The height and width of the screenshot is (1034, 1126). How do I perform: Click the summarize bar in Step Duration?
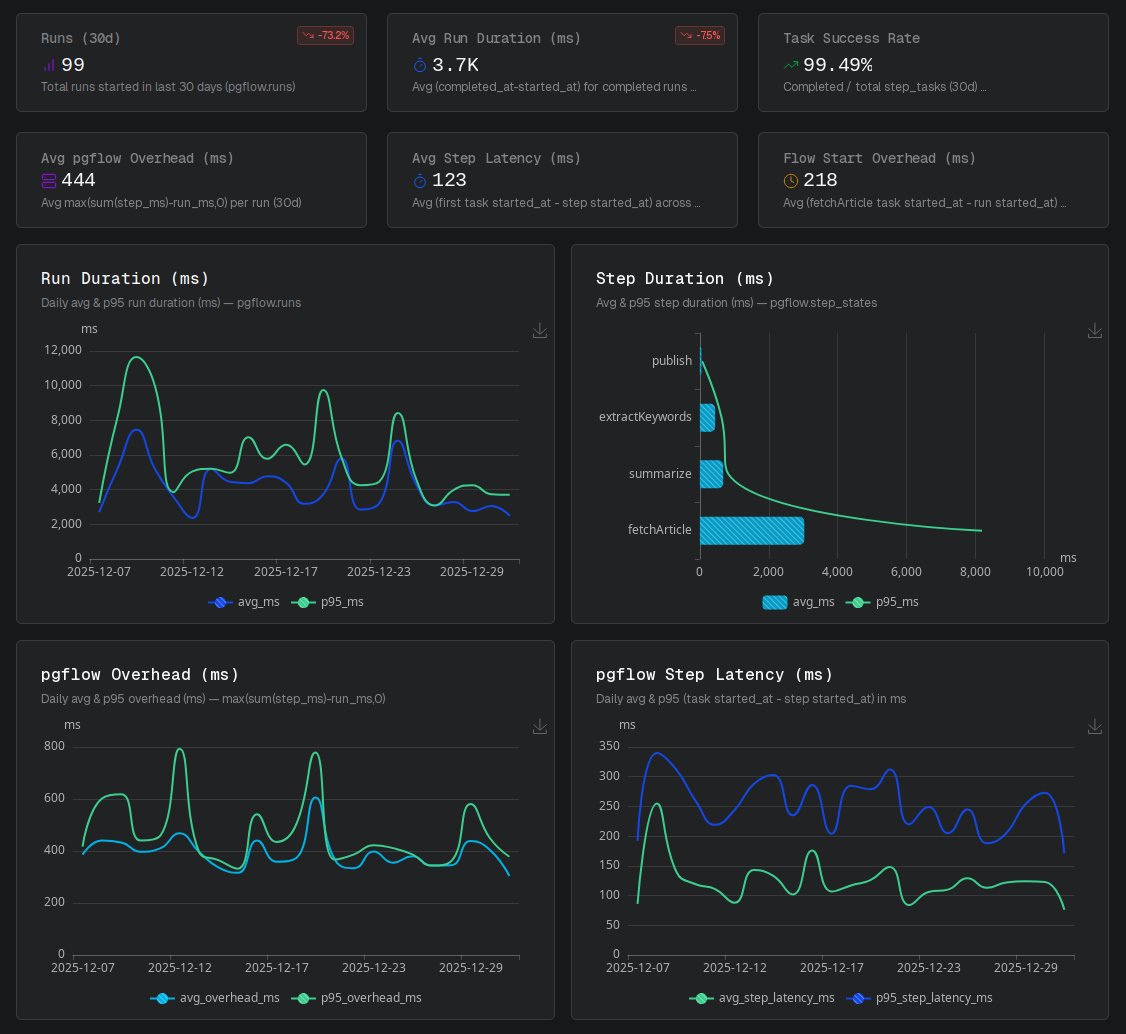[712, 474]
